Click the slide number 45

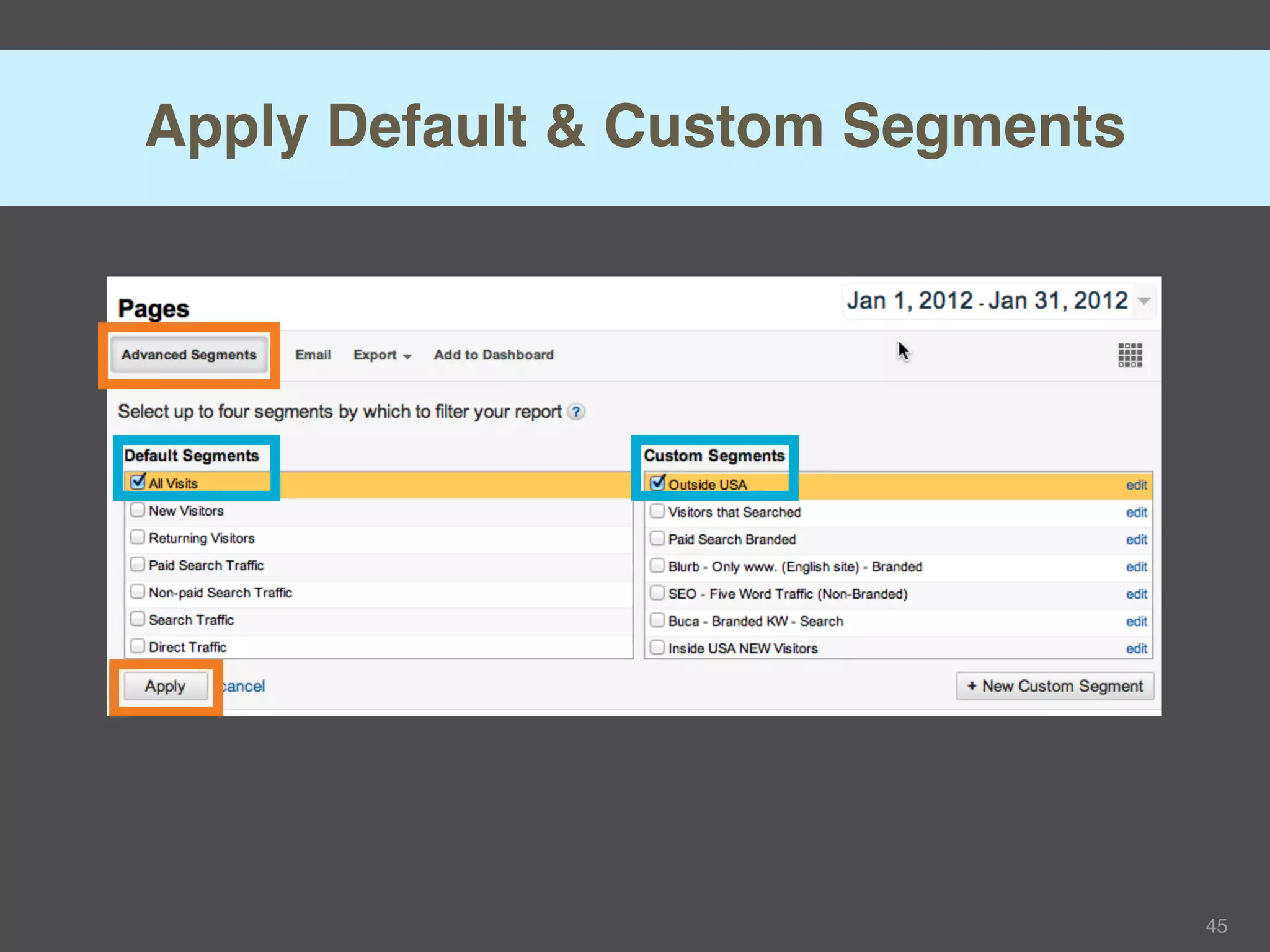[1216, 926]
